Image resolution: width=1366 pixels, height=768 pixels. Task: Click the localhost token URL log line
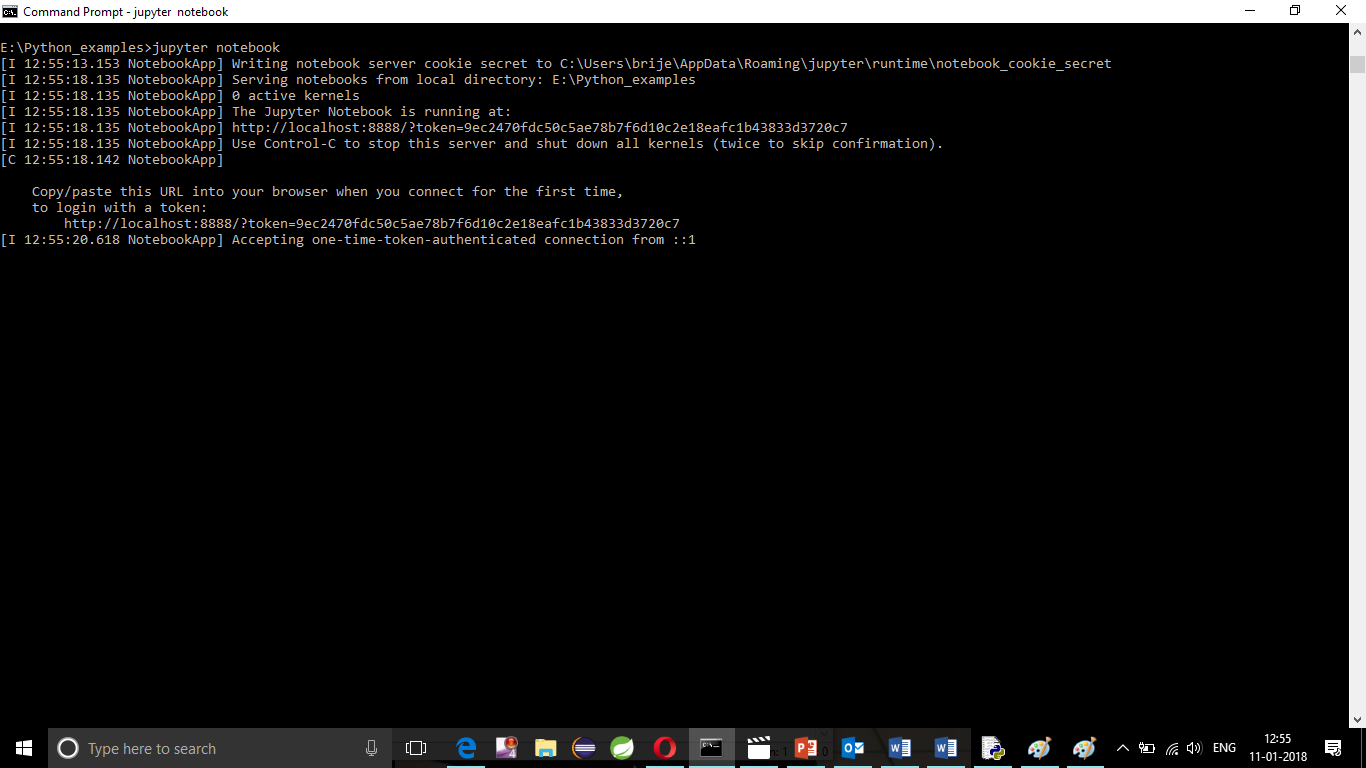click(424, 127)
